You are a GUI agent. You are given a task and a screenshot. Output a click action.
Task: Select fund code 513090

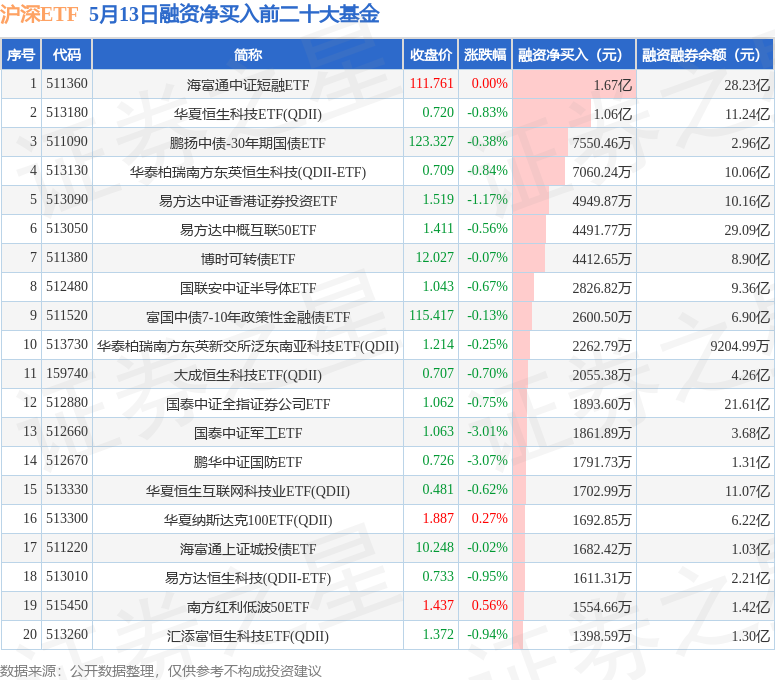coord(67,200)
